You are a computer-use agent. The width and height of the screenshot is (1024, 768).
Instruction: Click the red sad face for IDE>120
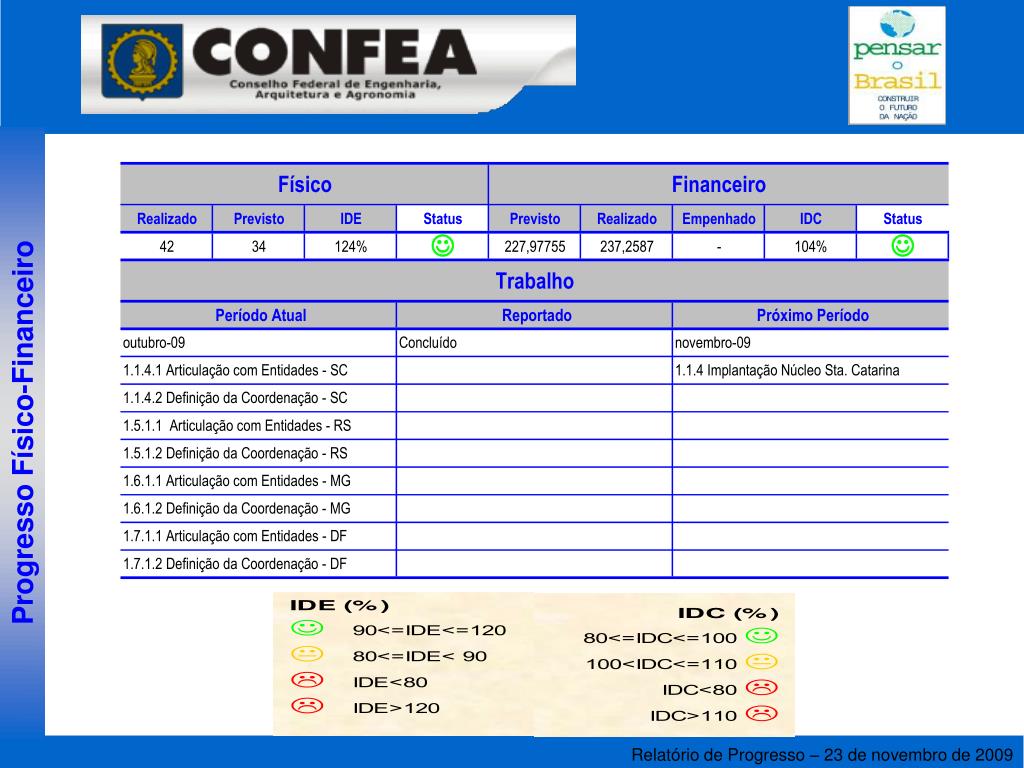tap(307, 705)
